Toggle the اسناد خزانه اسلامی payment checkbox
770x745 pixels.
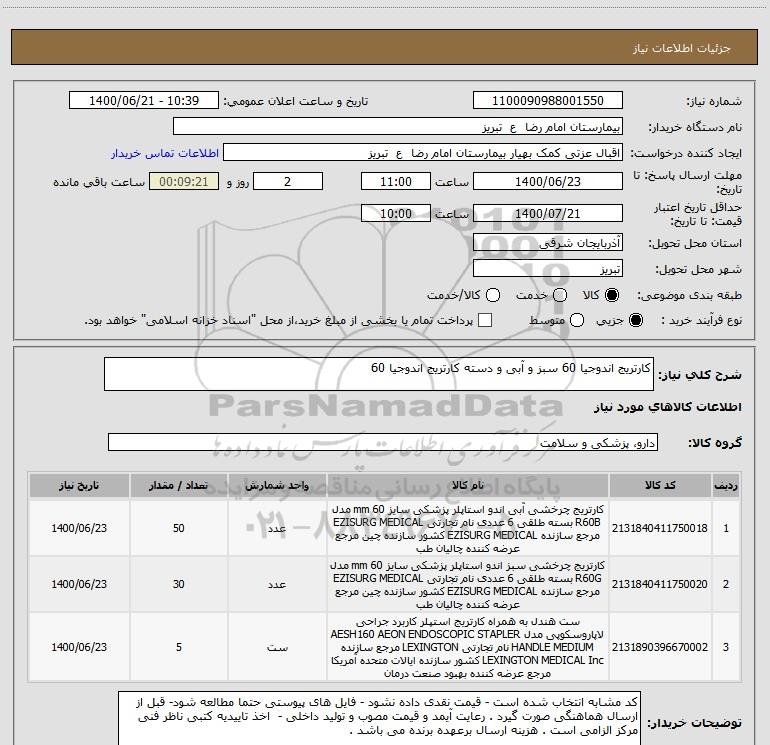pos(485,320)
